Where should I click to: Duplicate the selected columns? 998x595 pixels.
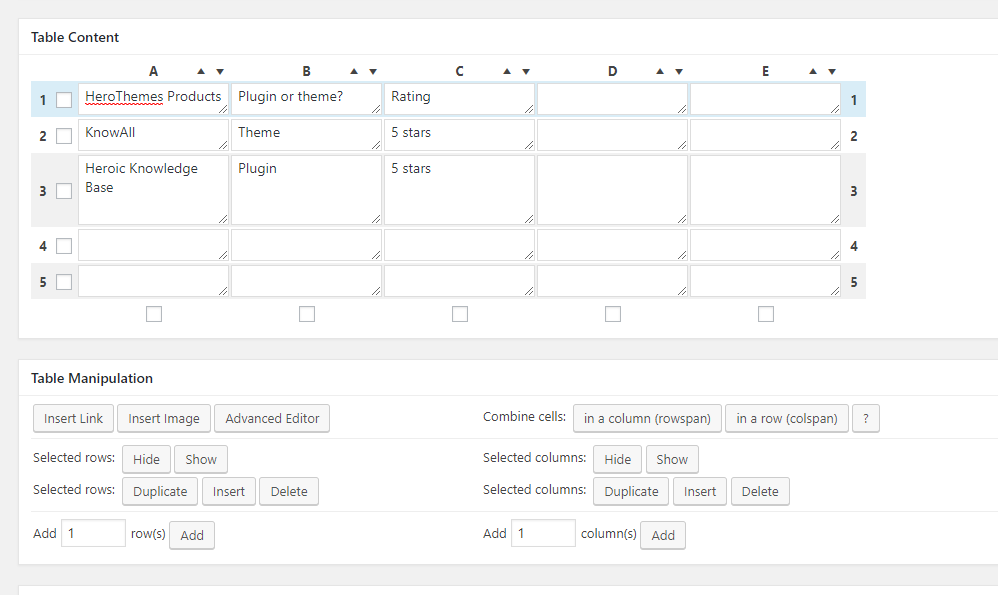coord(631,491)
